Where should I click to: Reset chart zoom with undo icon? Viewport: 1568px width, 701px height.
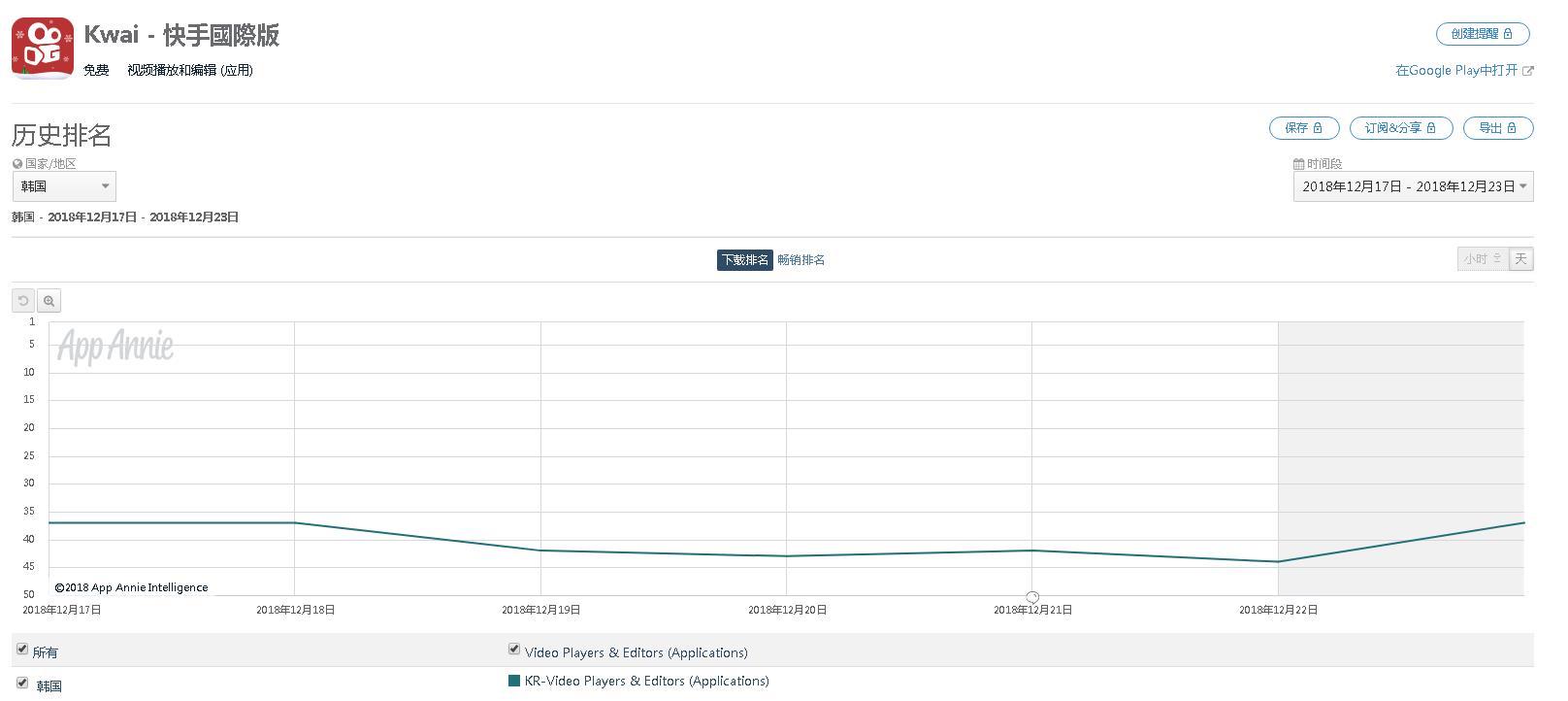23,301
